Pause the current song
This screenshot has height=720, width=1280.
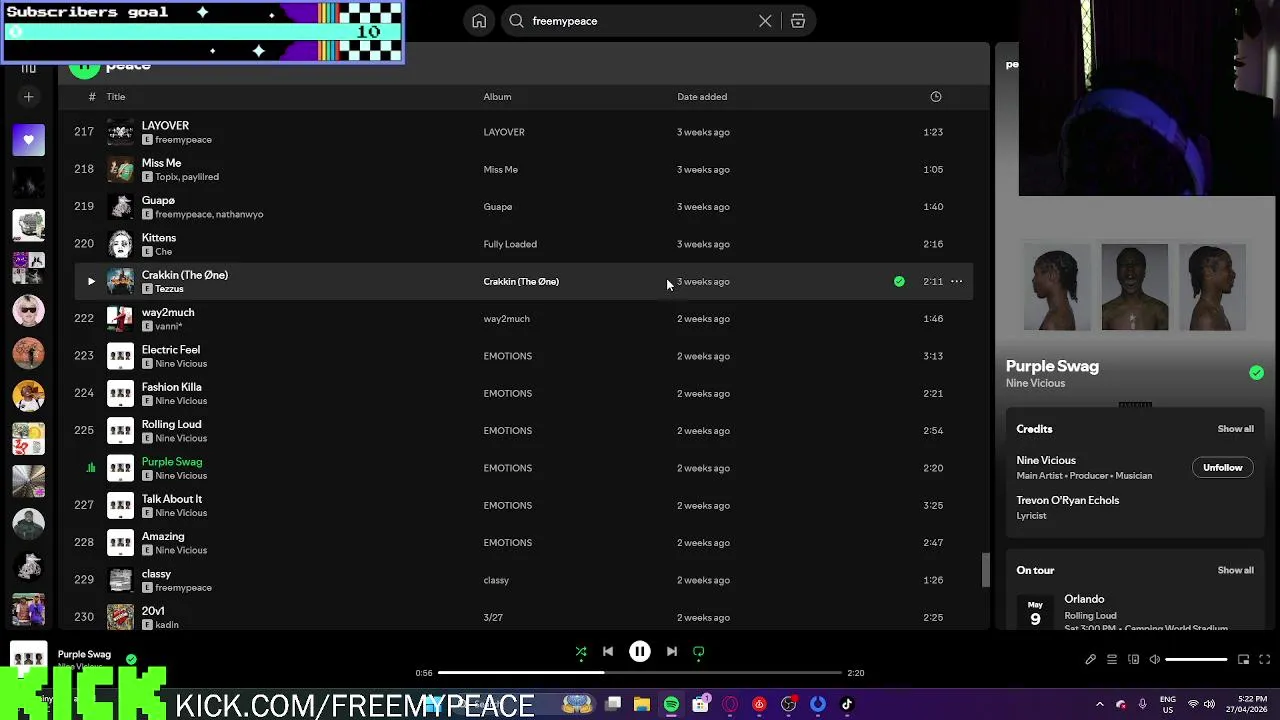[x=640, y=652]
